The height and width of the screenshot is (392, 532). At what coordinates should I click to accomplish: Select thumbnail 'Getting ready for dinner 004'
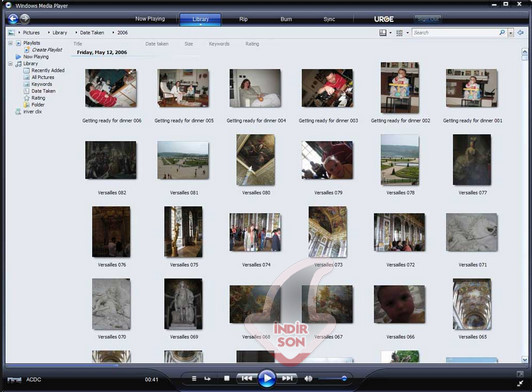pyautogui.click(x=255, y=88)
